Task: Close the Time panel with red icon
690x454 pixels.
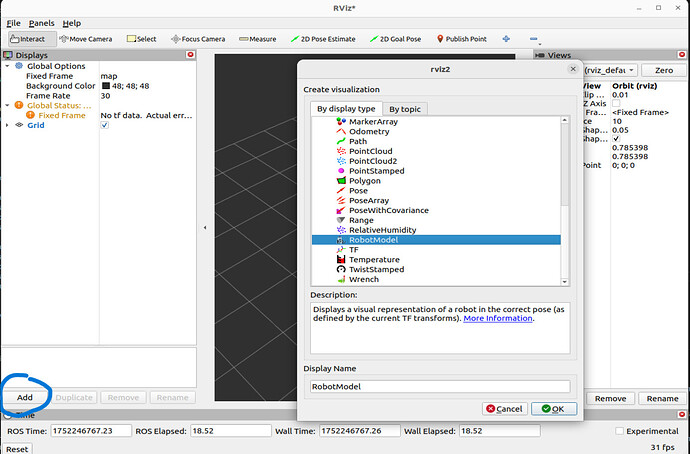Action: tap(682, 414)
